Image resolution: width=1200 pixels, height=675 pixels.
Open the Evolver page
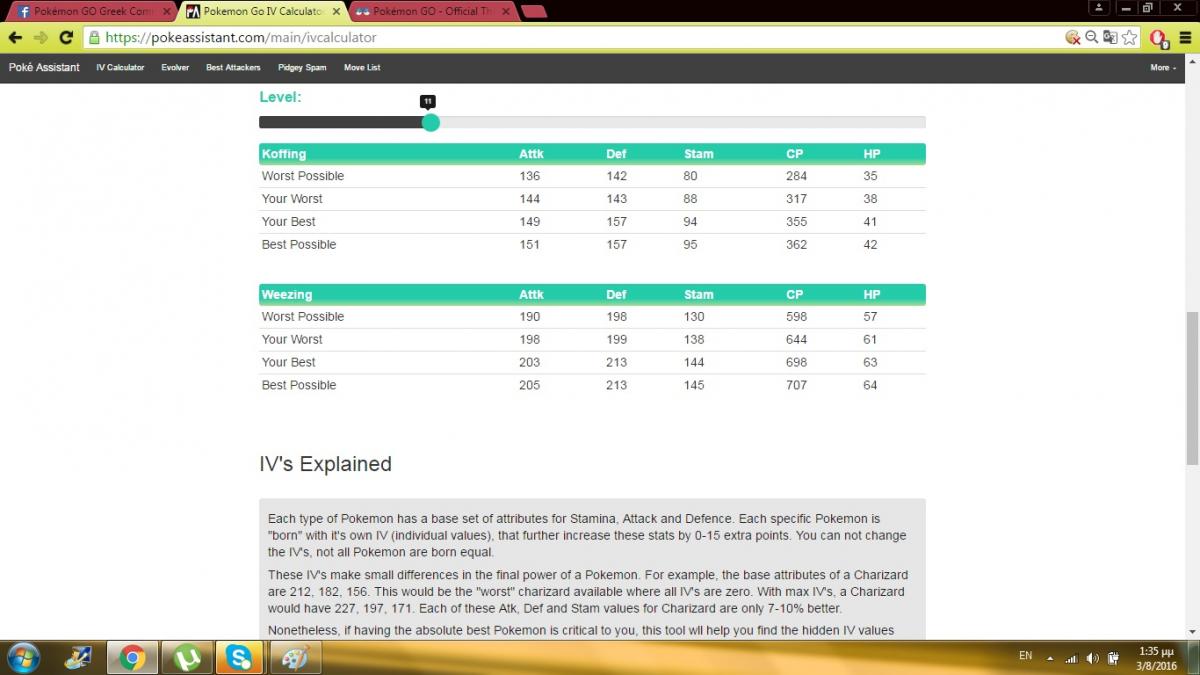point(175,68)
